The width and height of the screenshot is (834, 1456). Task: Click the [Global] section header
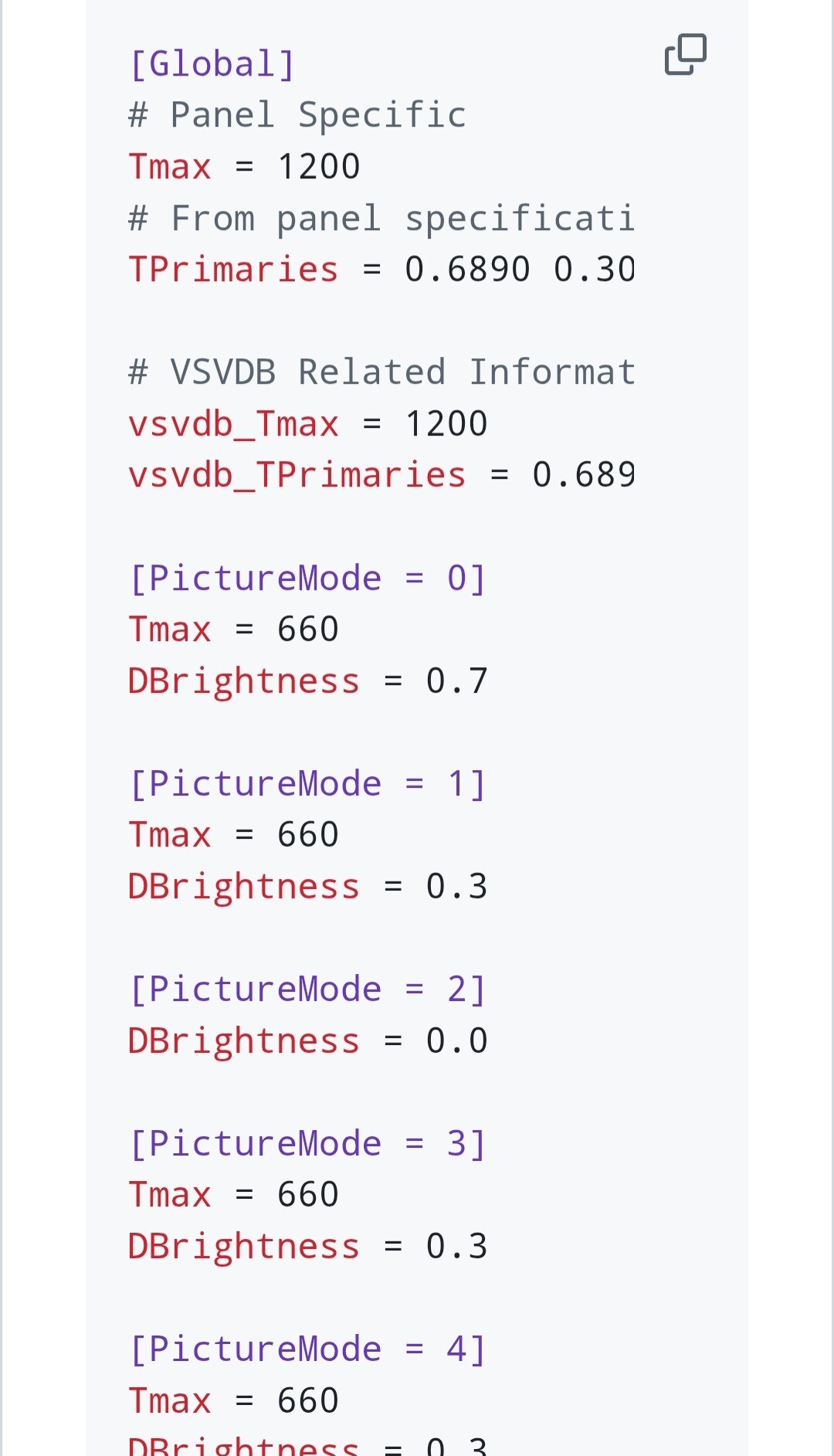tap(212, 63)
